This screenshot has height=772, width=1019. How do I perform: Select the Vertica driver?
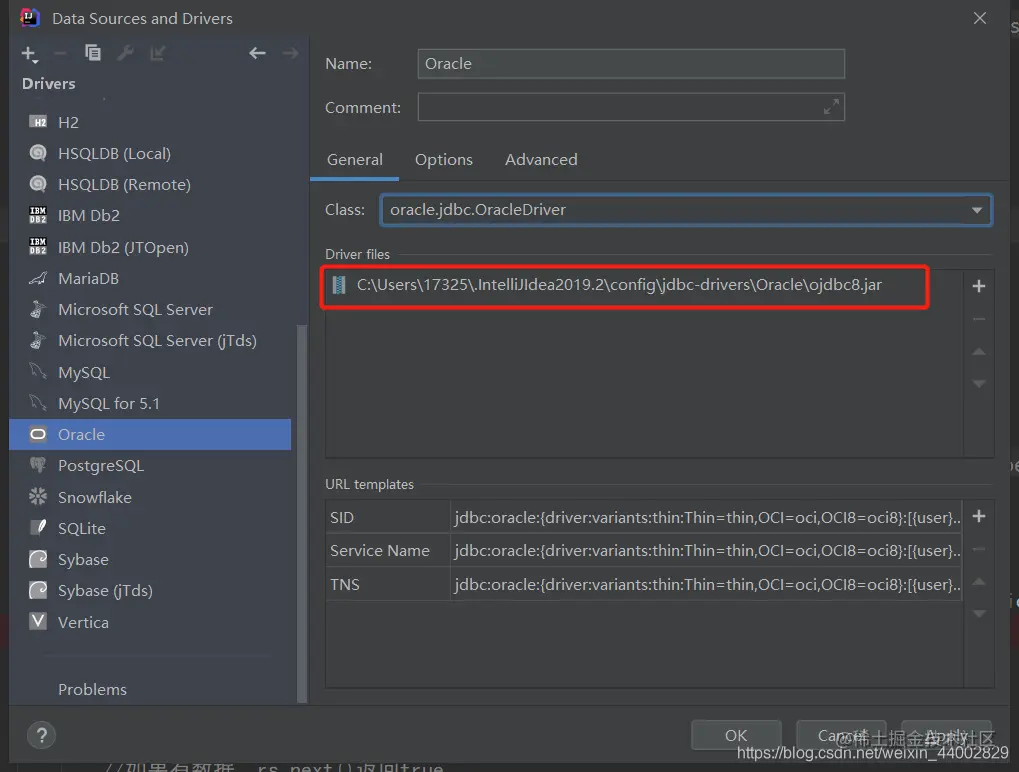click(150, 622)
